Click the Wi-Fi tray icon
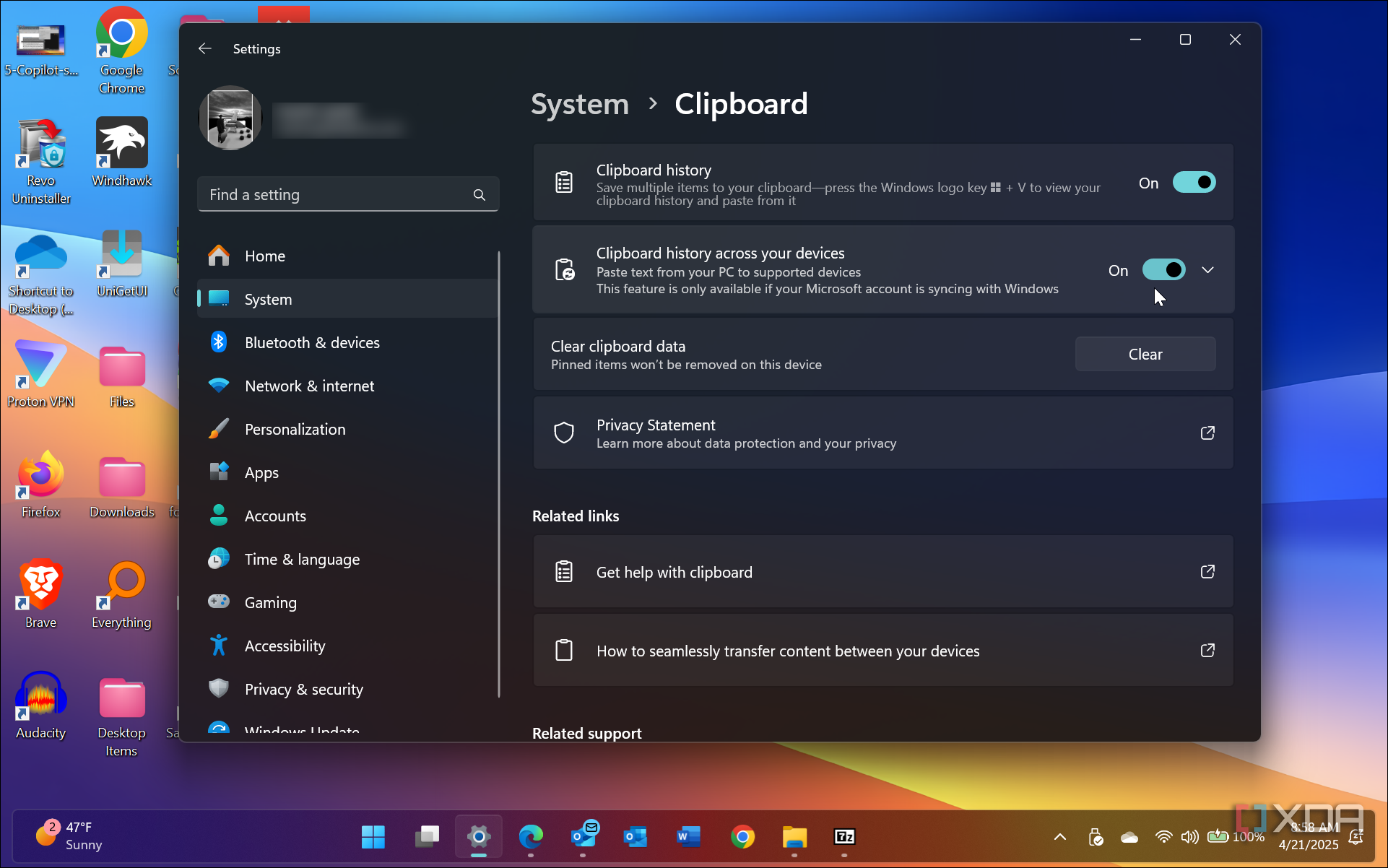The width and height of the screenshot is (1388, 868). [1163, 837]
